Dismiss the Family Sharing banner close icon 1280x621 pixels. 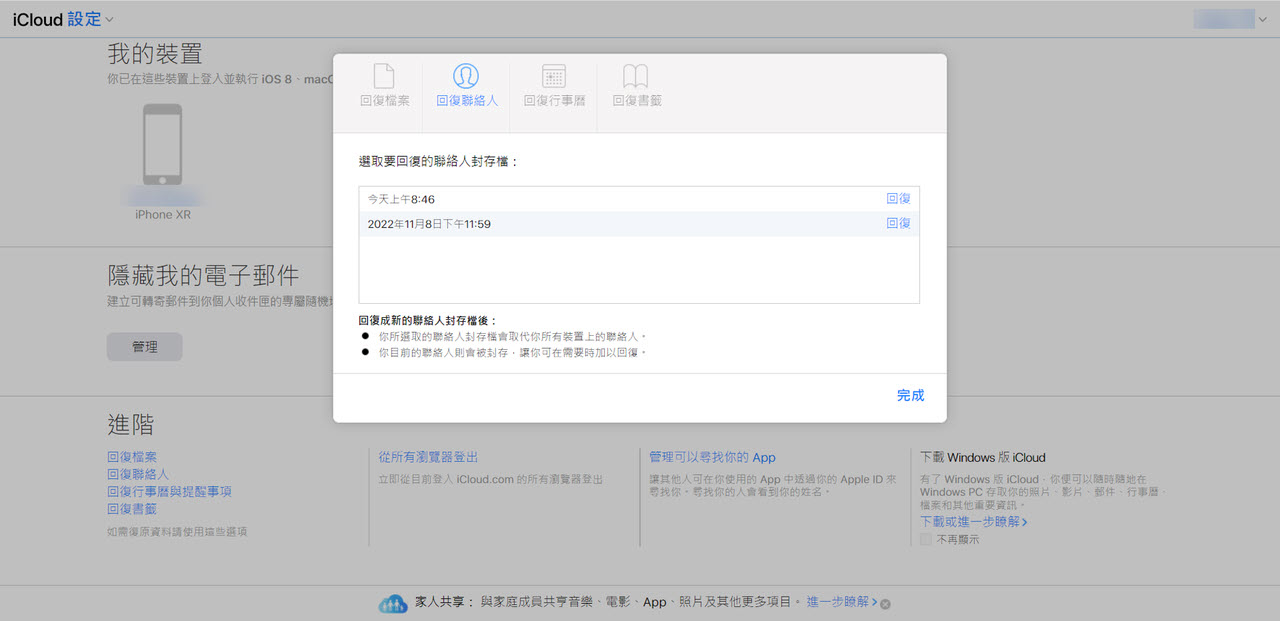coord(885,603)
